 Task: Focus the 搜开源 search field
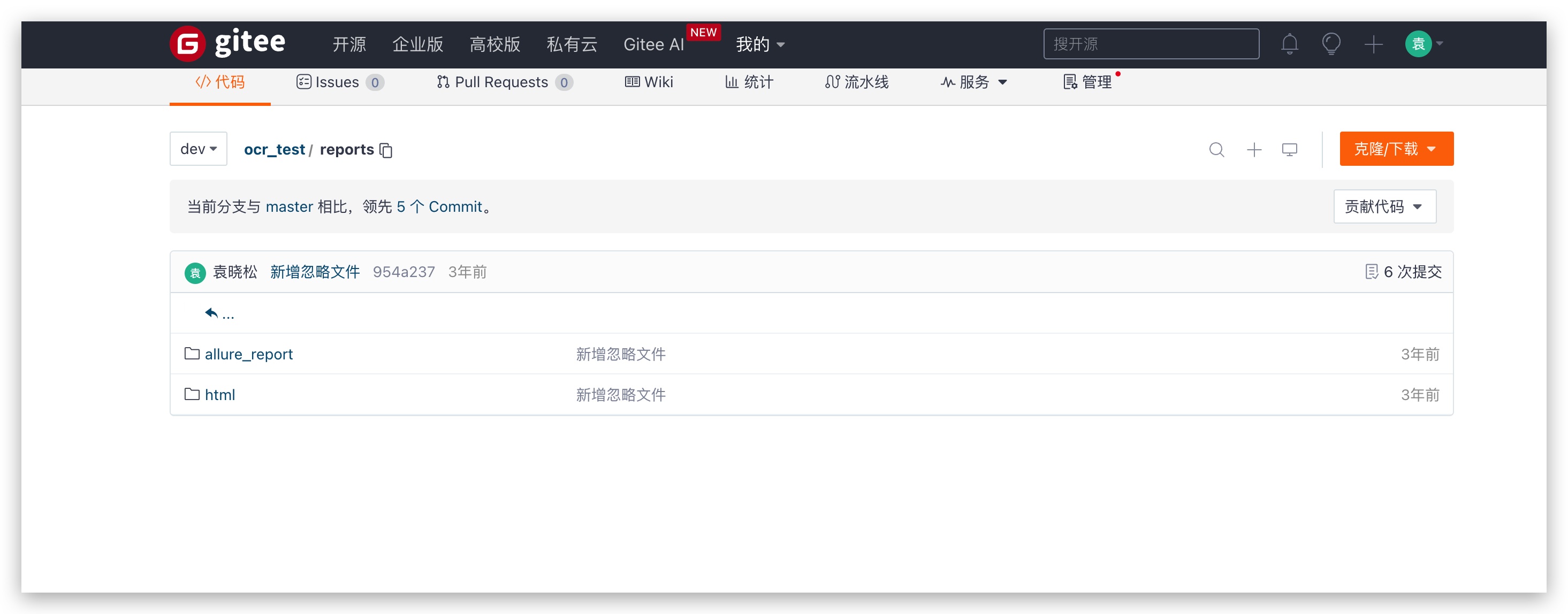1151,44
